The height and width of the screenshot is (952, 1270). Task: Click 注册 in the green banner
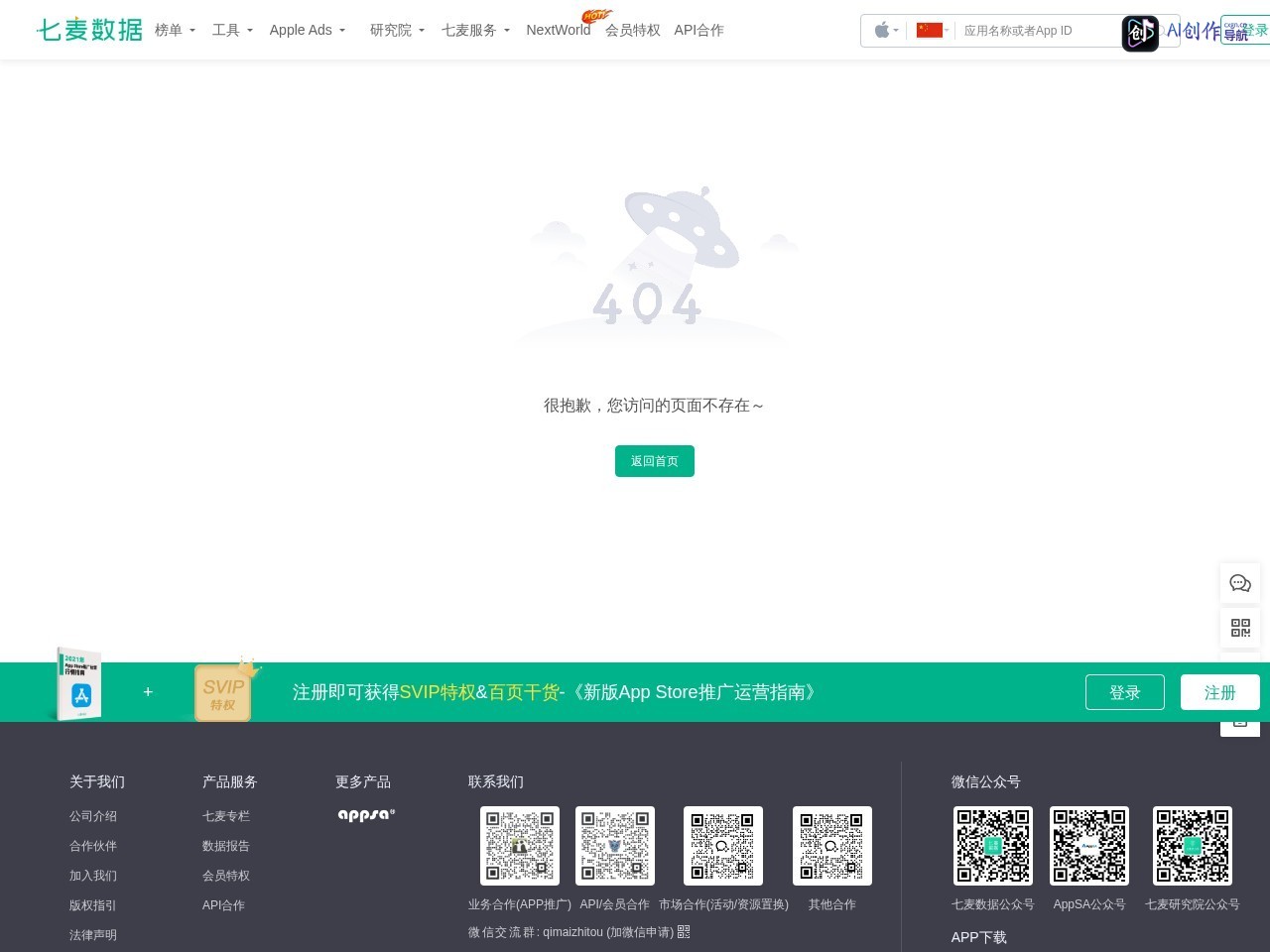(1220, 692)
